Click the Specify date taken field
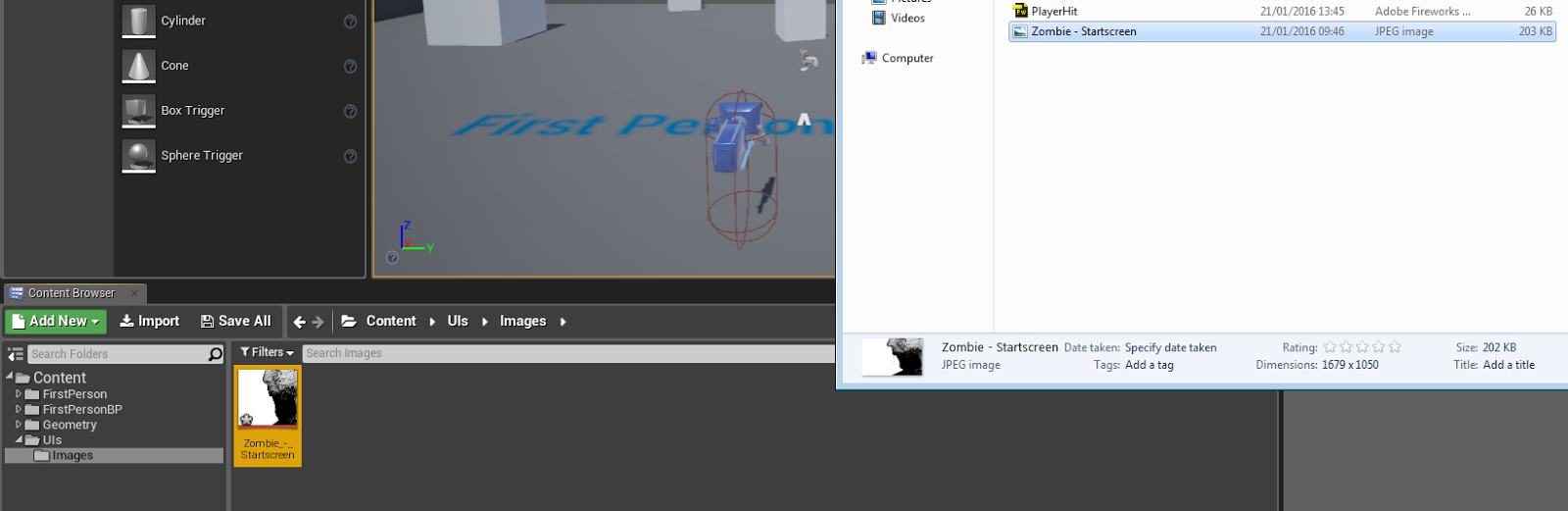The width and height of the screenshot is (1568, 511). 1170,347
